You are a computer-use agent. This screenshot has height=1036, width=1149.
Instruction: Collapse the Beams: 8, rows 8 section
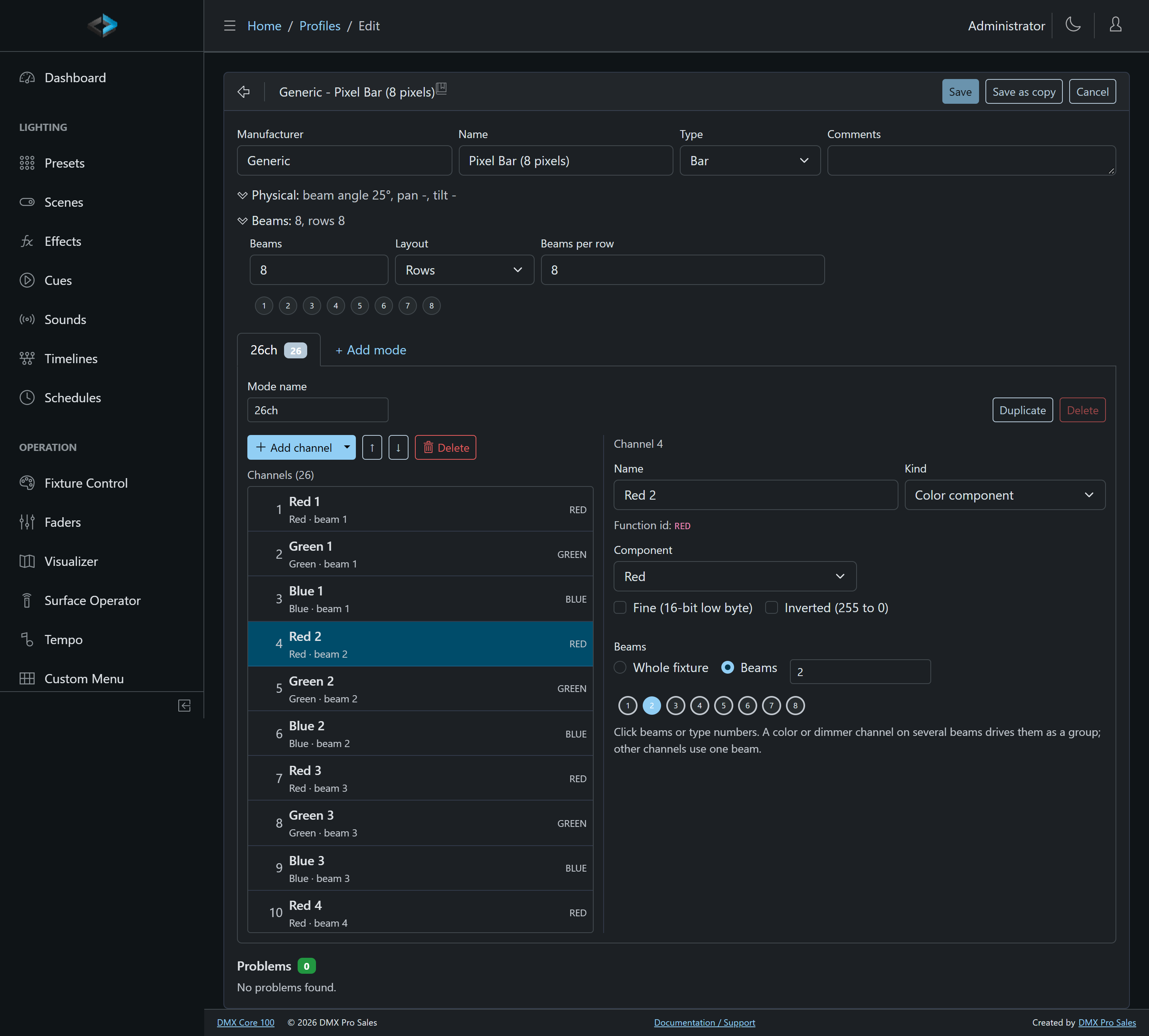coord(243,221)
